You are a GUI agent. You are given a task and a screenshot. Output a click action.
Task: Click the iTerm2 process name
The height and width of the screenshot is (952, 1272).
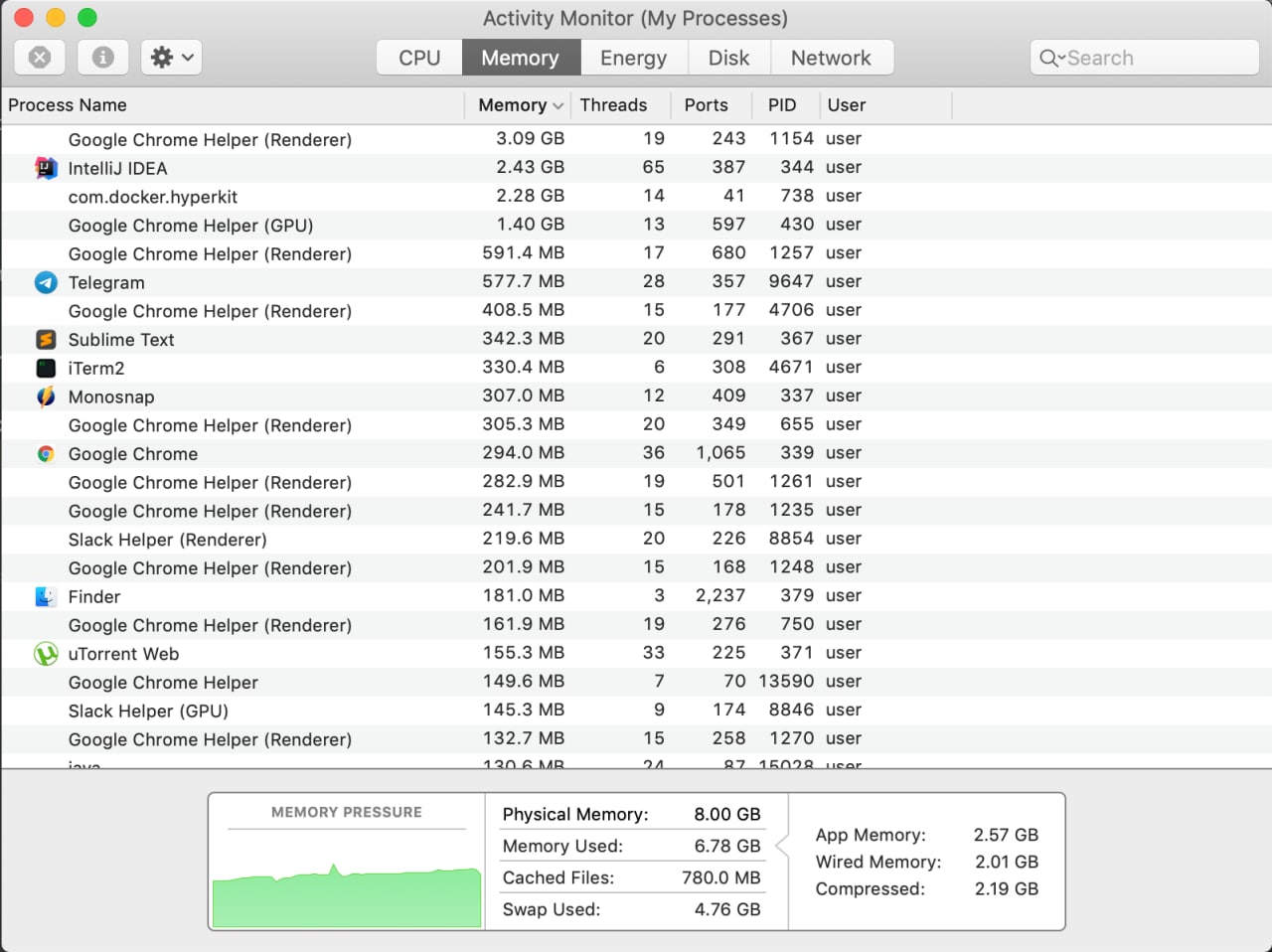[x=96, y=368]
